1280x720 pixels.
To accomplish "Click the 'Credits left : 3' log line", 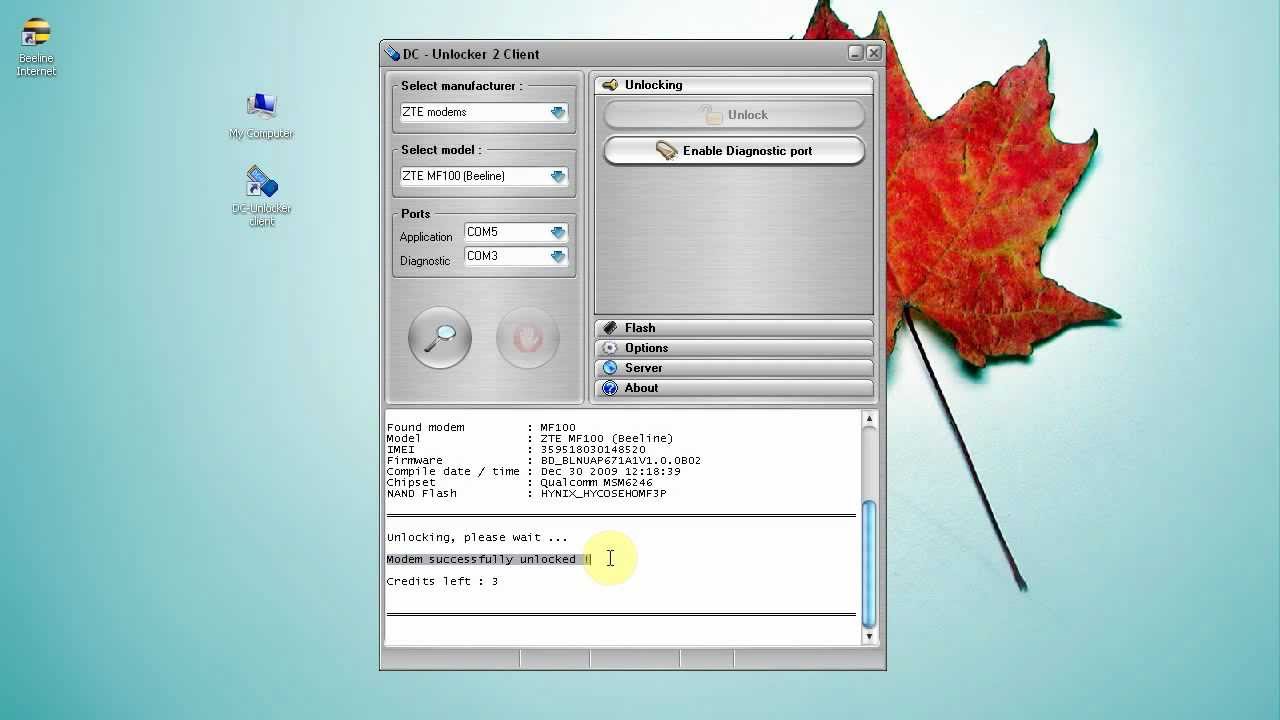I will click(442, 581).
